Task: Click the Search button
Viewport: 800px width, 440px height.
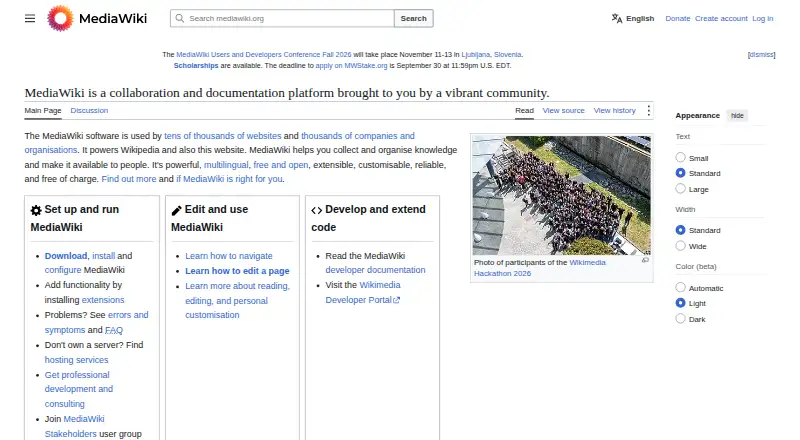Action: pos(413,18)
